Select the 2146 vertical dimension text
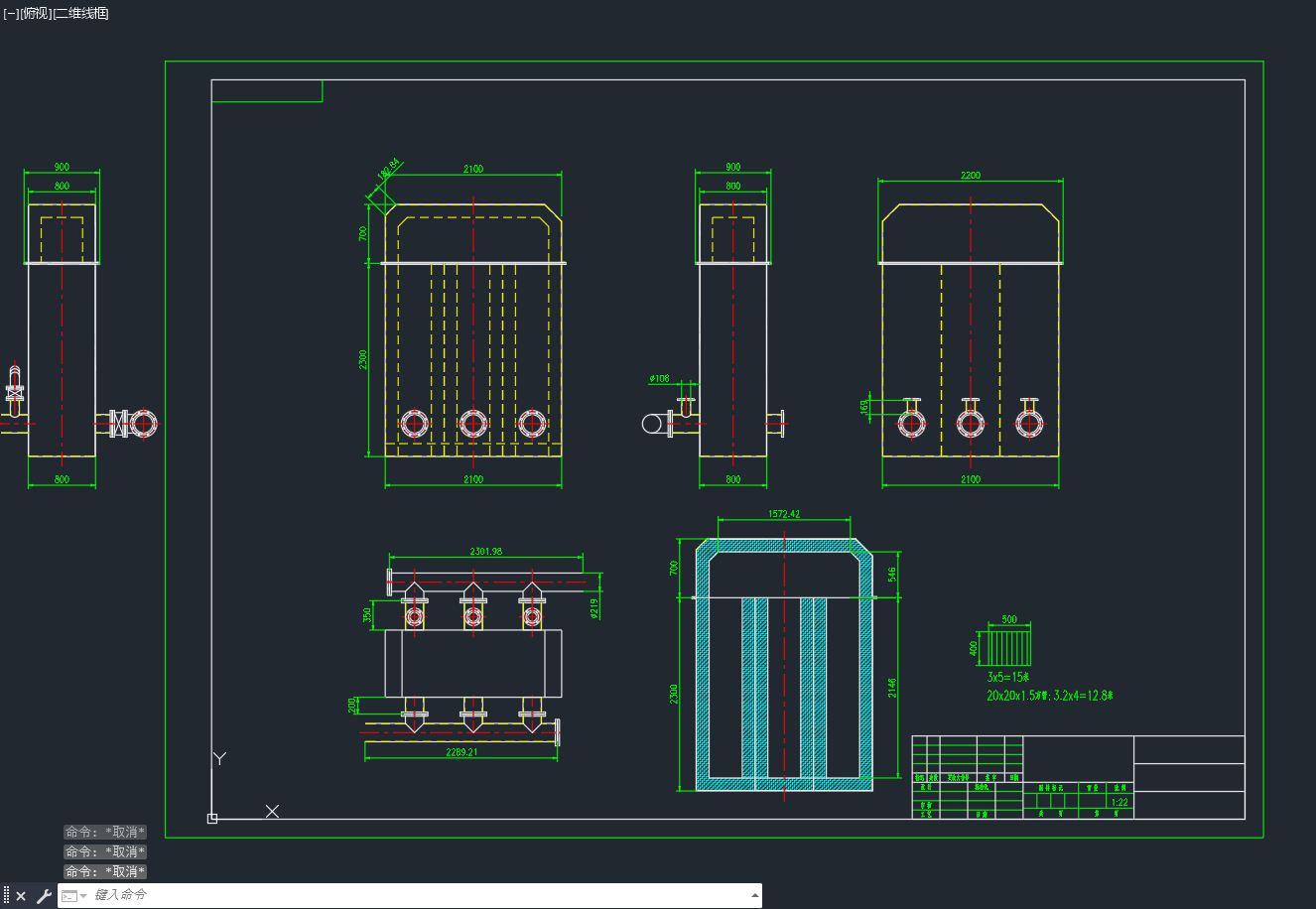 [x=892, y=688]
